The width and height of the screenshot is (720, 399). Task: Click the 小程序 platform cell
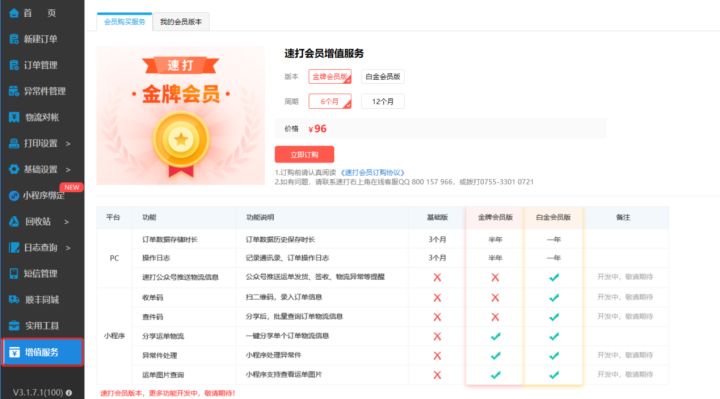click(x=114, y=336)
